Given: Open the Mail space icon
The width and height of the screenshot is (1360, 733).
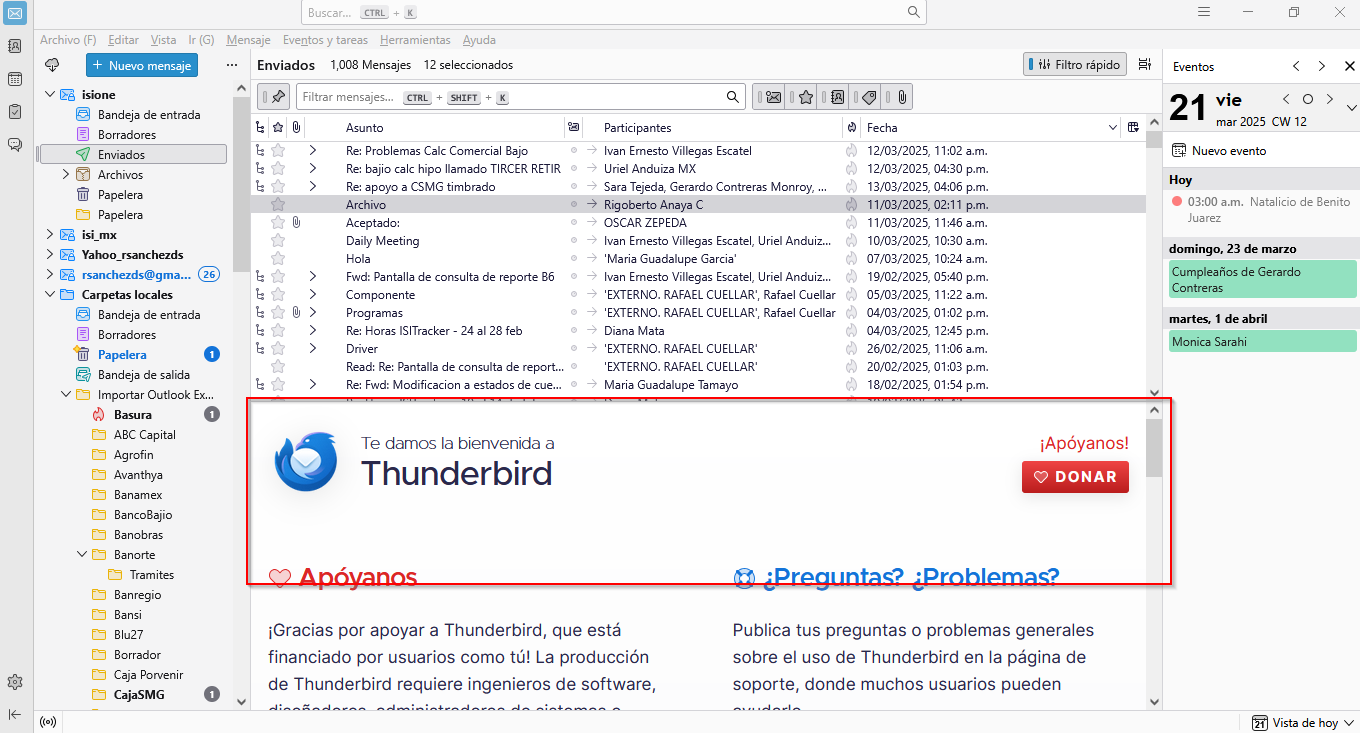Looking at the screenshot, I should (x=15, y=13).
